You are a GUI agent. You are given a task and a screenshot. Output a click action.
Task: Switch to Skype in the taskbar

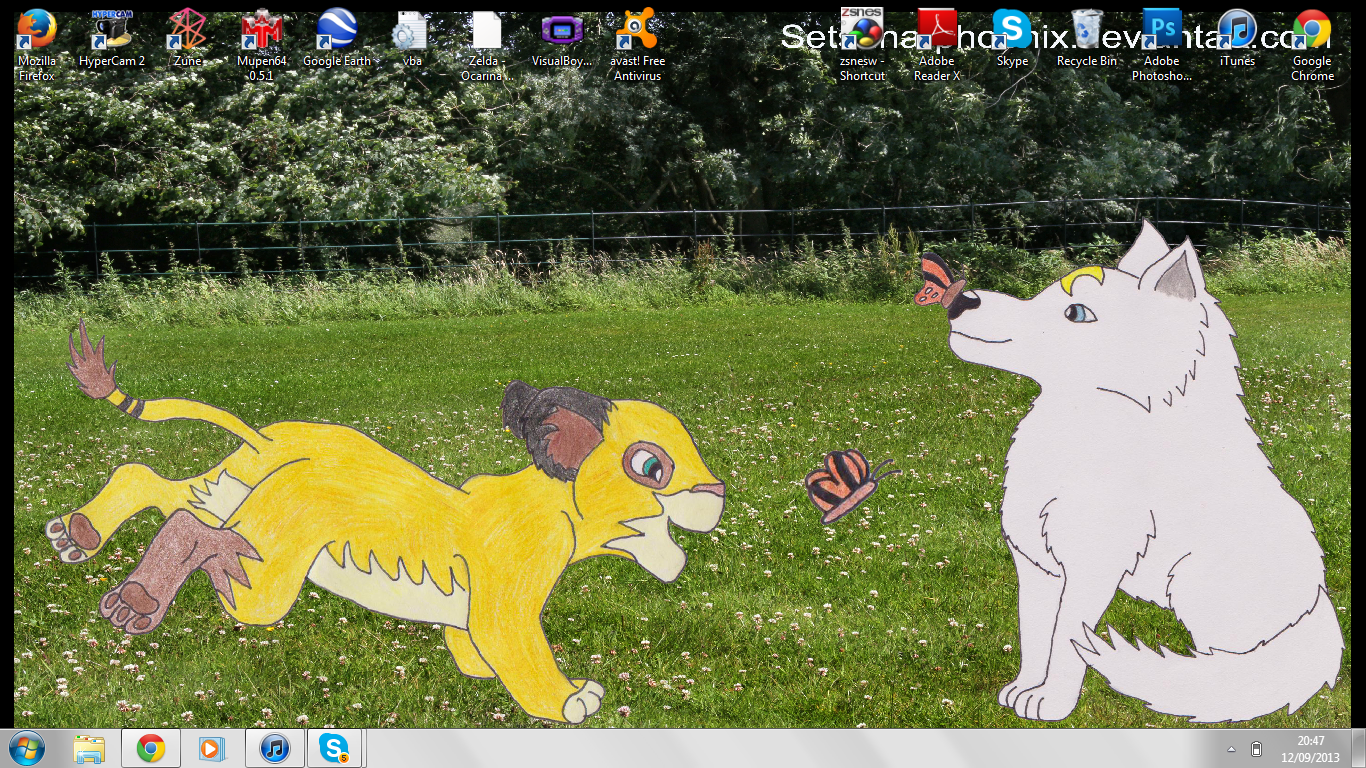(334, 748)
